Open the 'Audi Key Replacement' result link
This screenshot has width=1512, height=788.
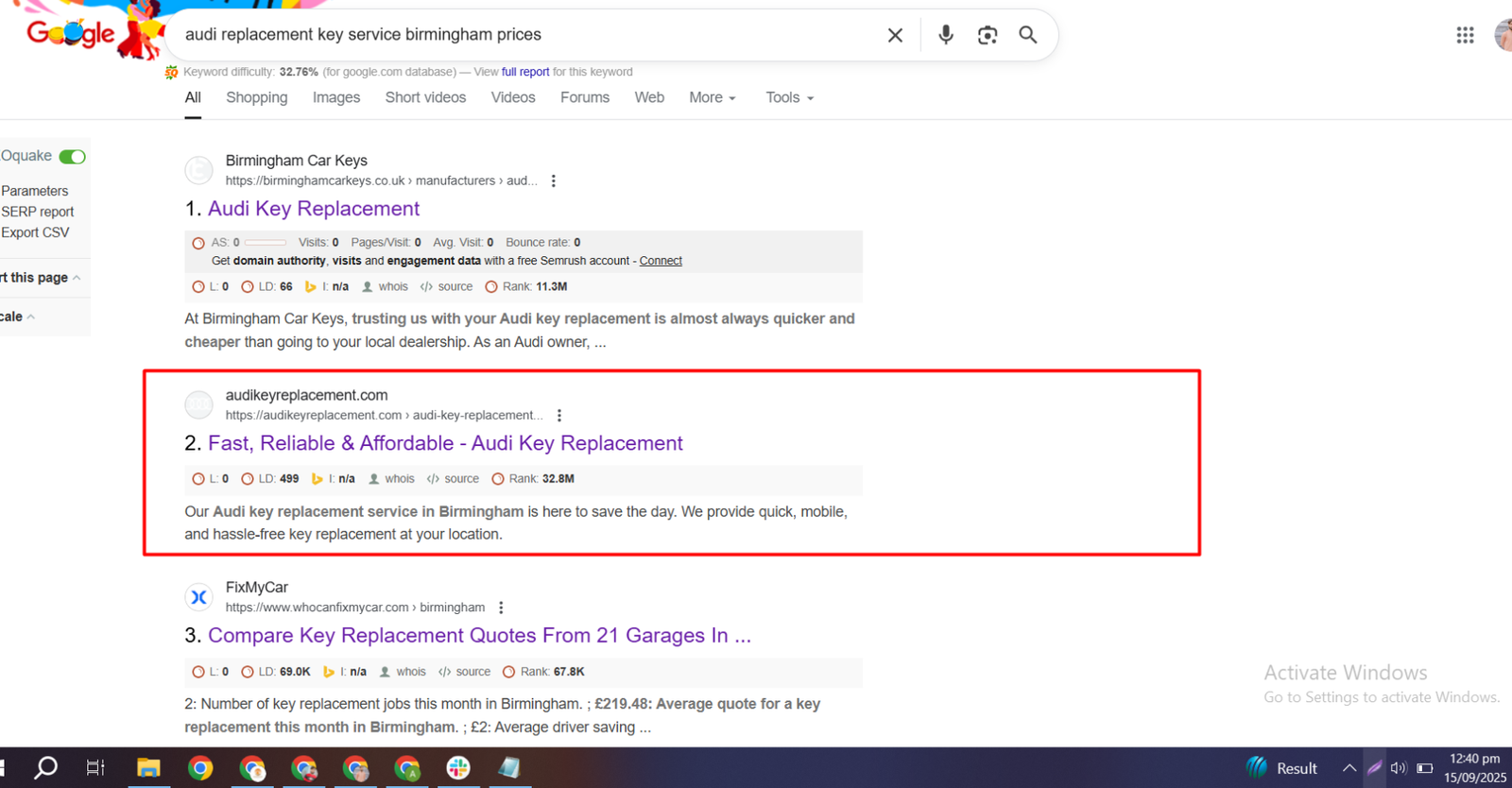tap(313, 209)
